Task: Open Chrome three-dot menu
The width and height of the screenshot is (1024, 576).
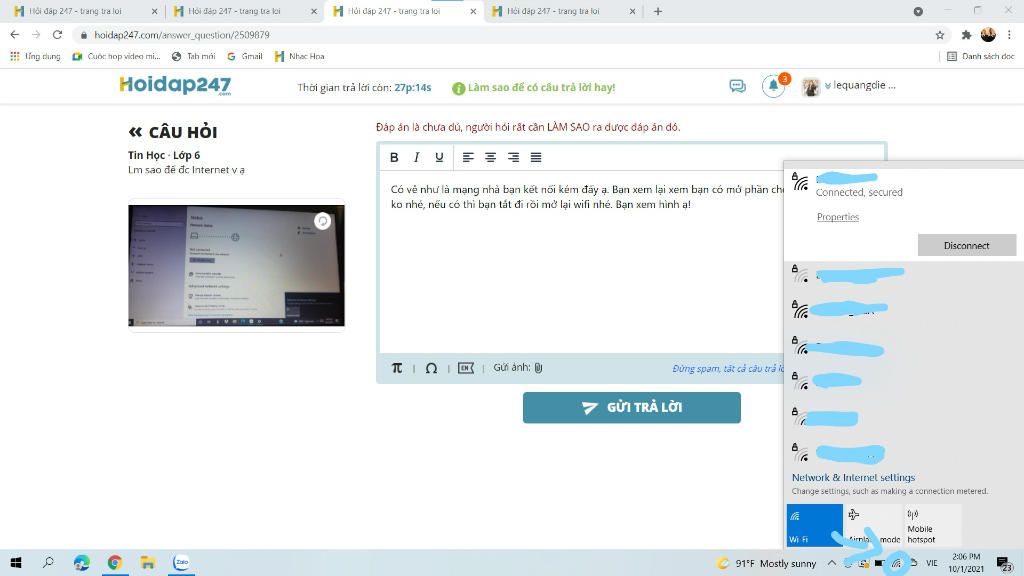Action: (x=1010, y=35)
